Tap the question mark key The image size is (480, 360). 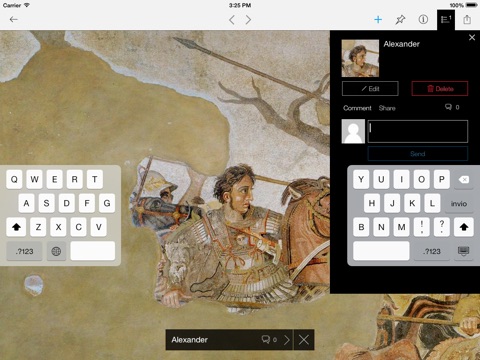[x=442, y=227]
